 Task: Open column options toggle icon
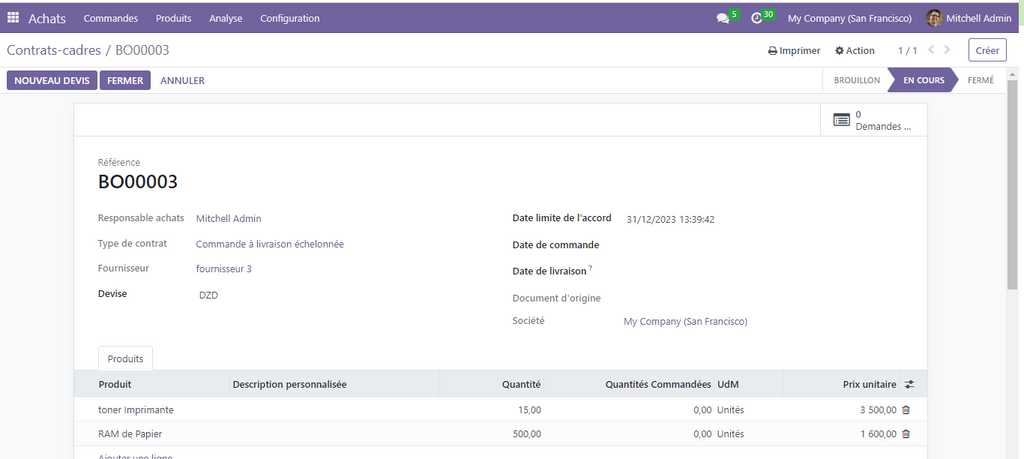point(908,384)
